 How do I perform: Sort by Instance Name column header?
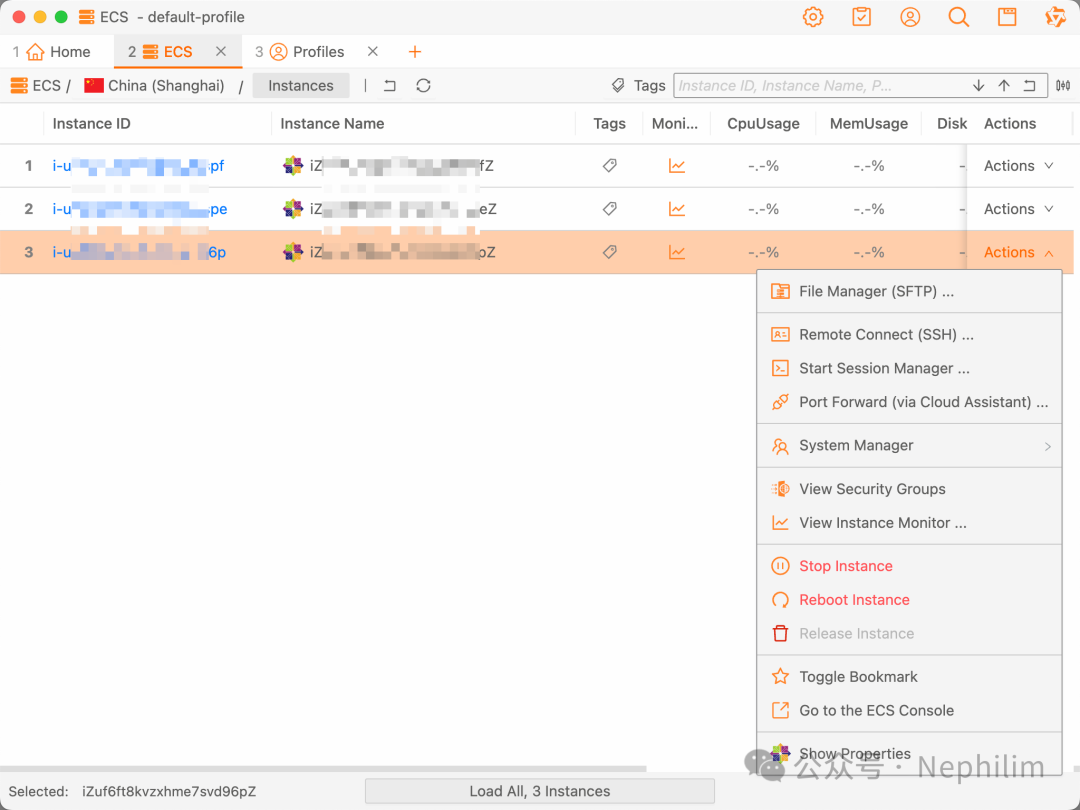(332, 123)
